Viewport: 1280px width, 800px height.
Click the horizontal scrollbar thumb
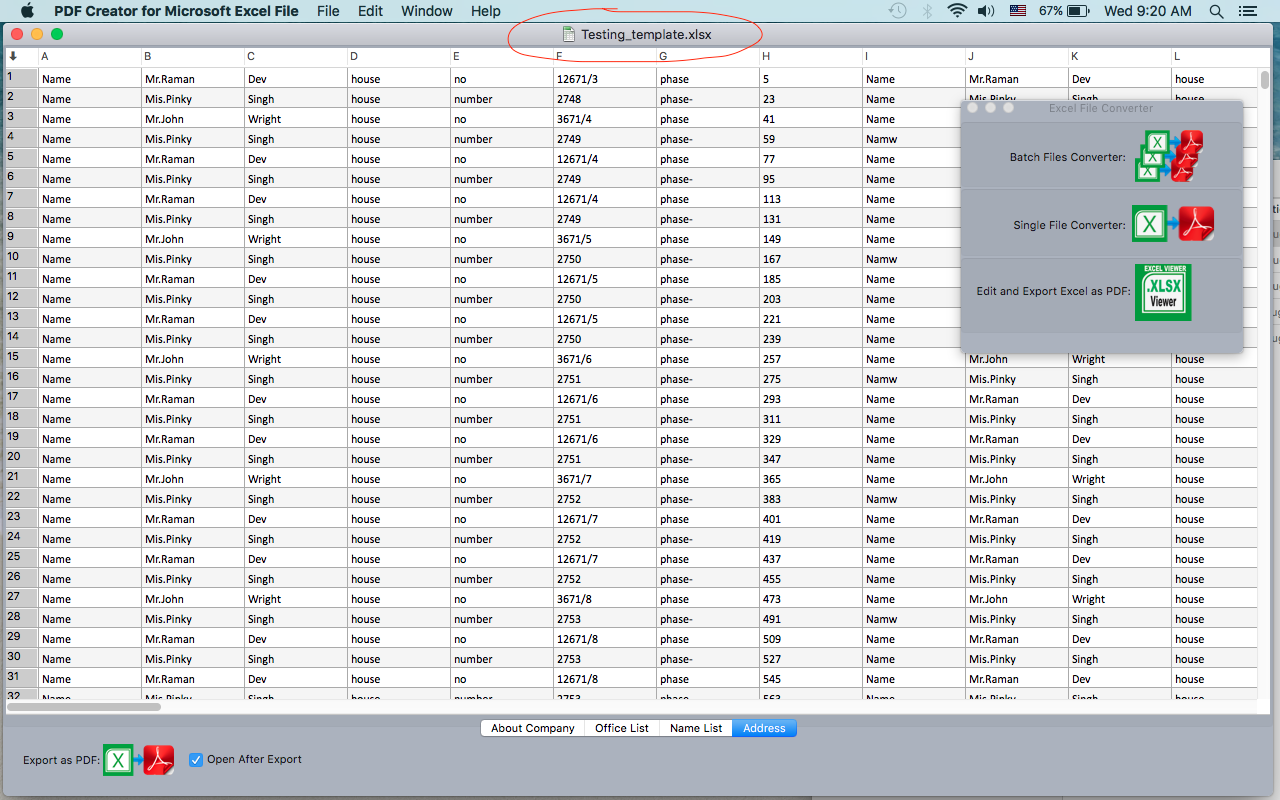[x=84, y=707]
